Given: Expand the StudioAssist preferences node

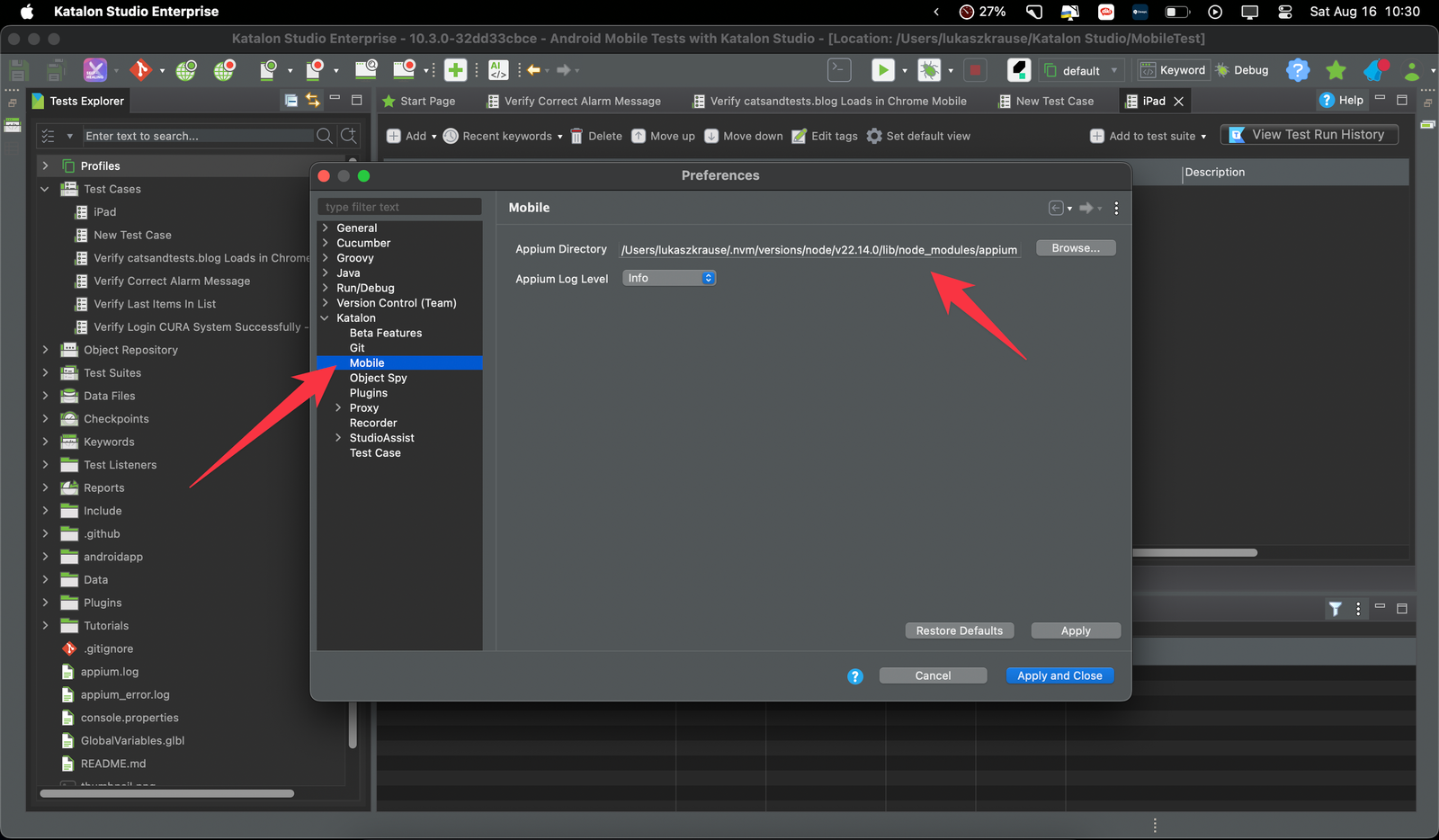Looking at the screenshot, I should coord(338,438).
